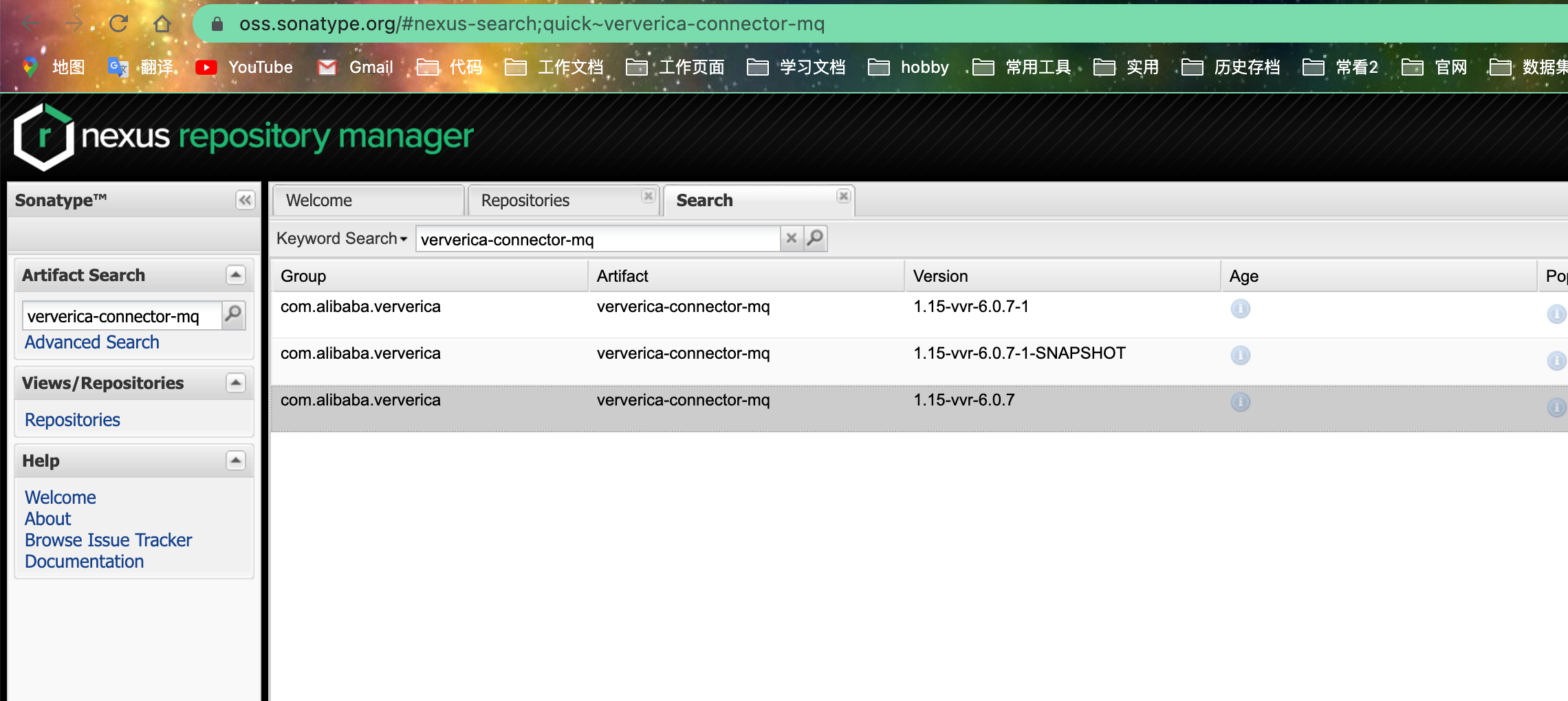This screenshot has height=701, width=1568.
Task: Click the browser back arrow
Action: click(31, 24)
